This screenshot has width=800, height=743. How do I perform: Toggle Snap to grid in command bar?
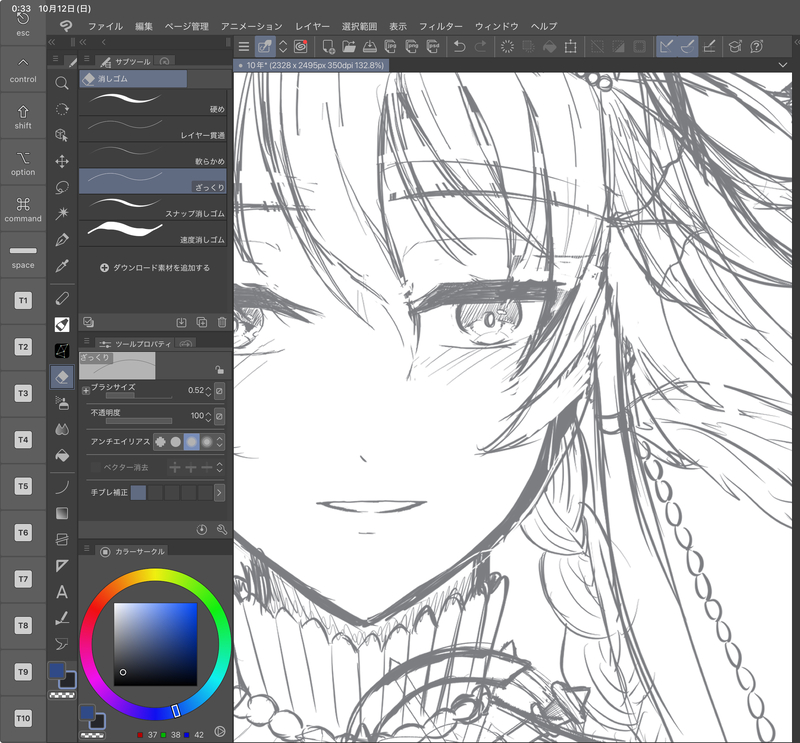pyautogui.click(x=709, y=47)
